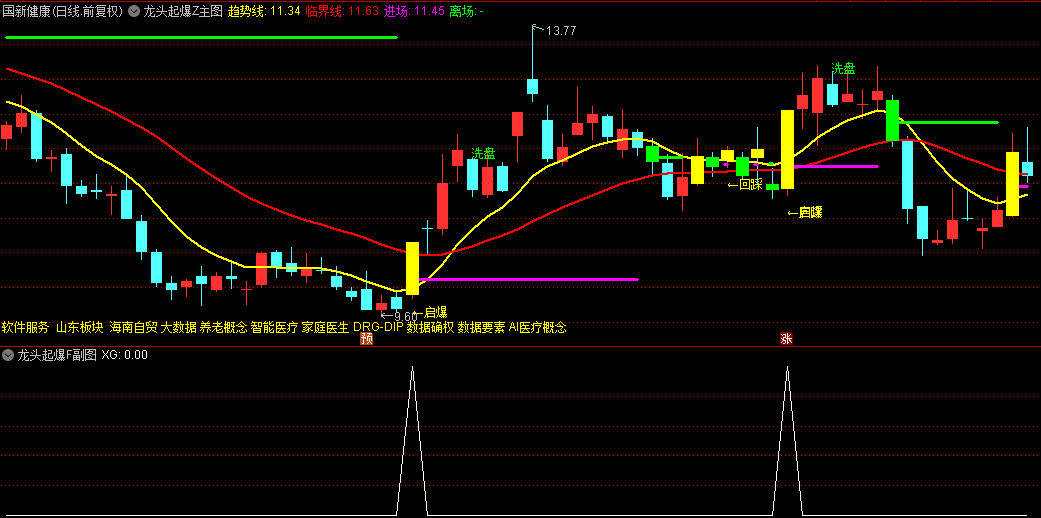Click the 预 forecast marker icon
This screenshot has height=518, width=1041.
[x=366, y=339]
